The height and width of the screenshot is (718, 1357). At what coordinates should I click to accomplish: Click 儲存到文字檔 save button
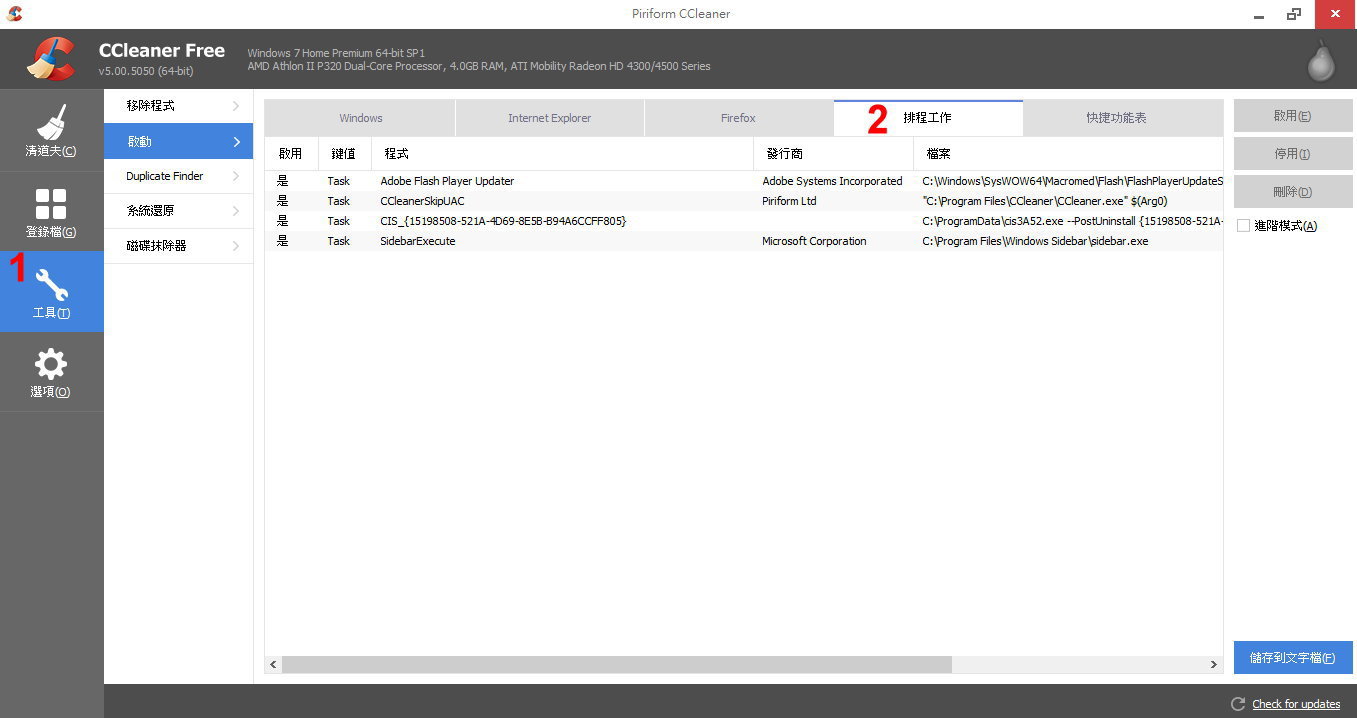(1293, 658)
